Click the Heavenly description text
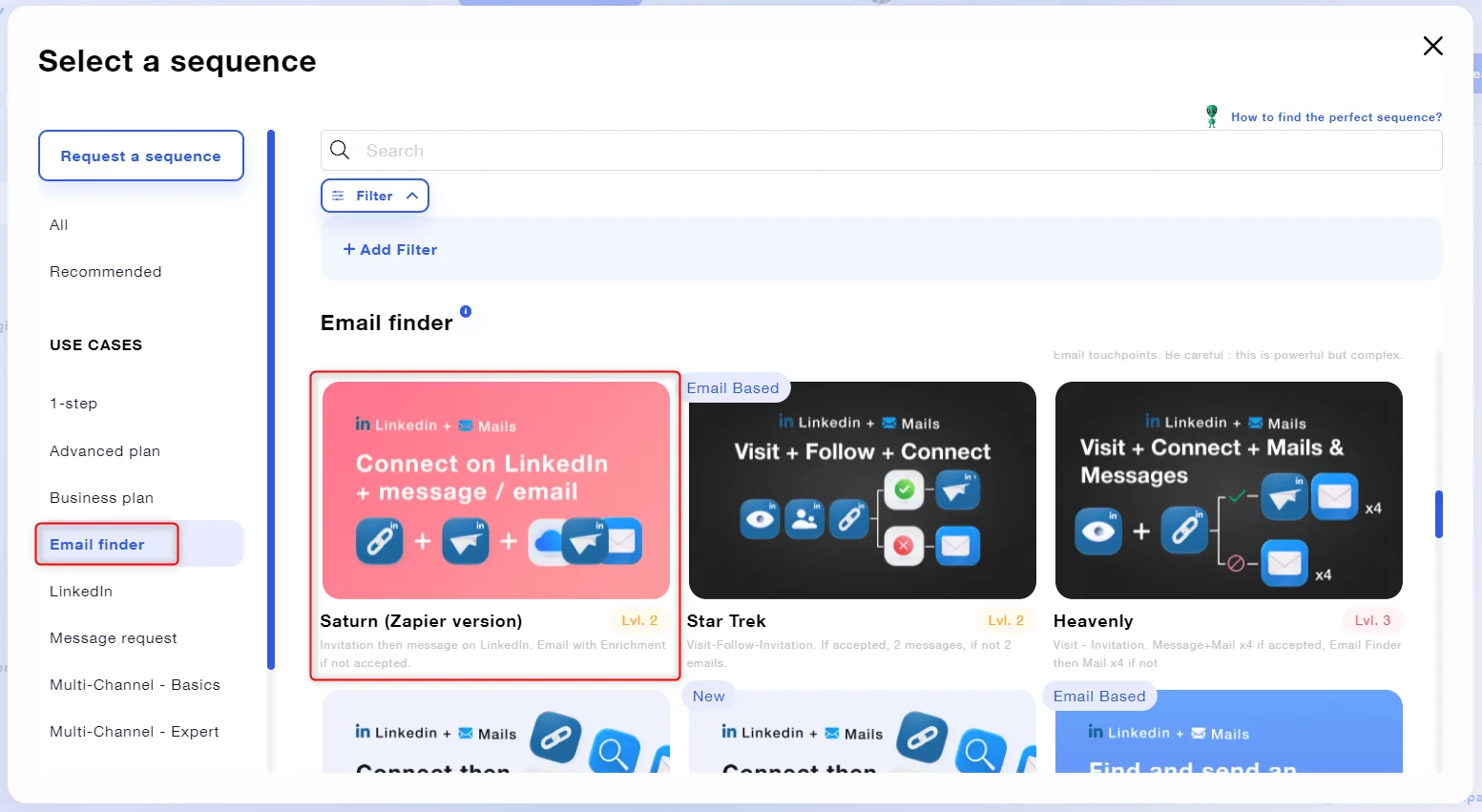Viewport: 1482px width, 812px height. (1227, 654)
